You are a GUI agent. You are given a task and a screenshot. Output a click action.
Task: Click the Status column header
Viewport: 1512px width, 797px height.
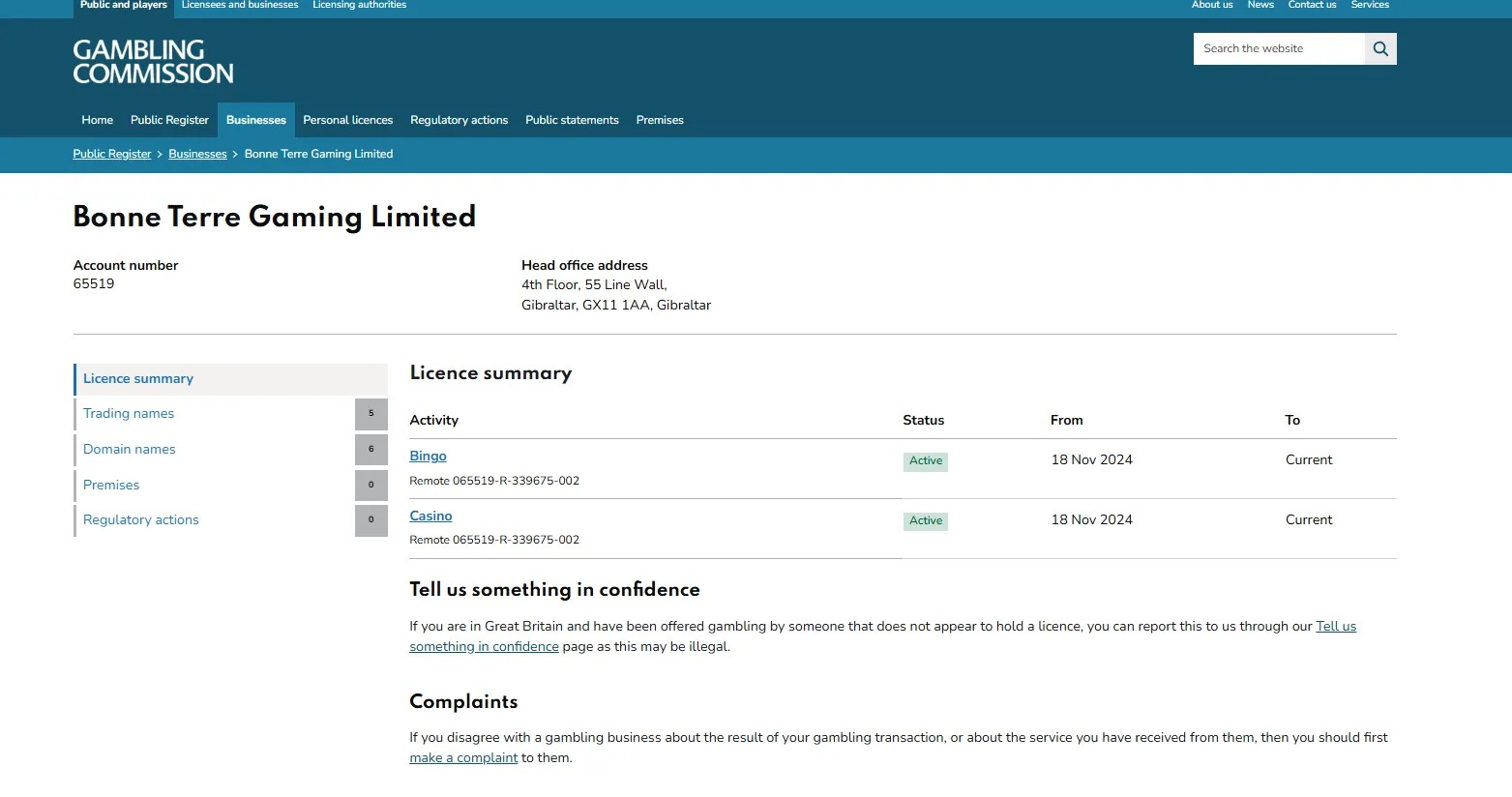[x=924, y=421]
